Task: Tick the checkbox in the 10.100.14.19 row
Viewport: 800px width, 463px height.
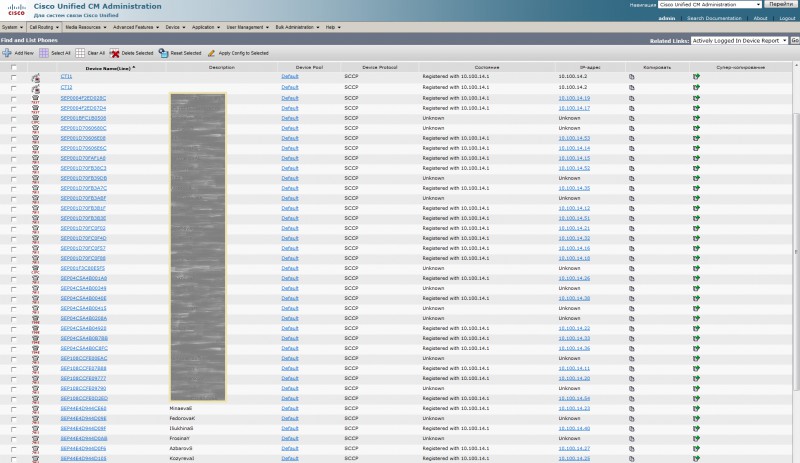Action: (14, 99)
